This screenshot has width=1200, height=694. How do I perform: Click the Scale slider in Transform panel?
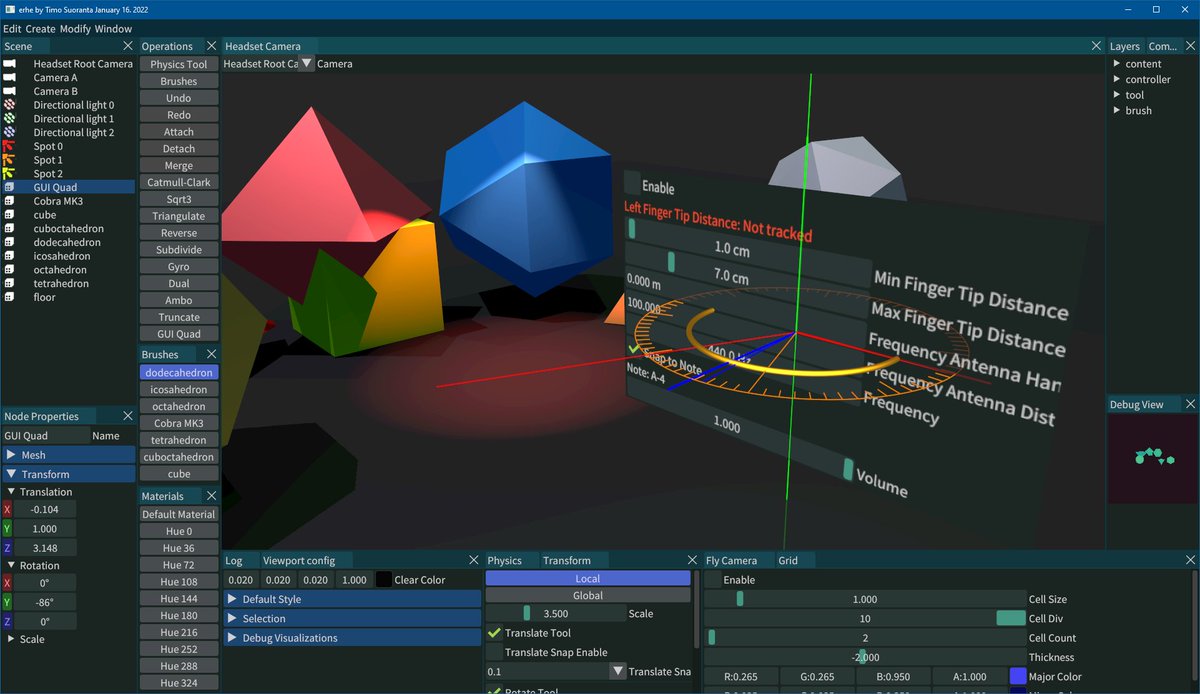(x=527, y=613)
